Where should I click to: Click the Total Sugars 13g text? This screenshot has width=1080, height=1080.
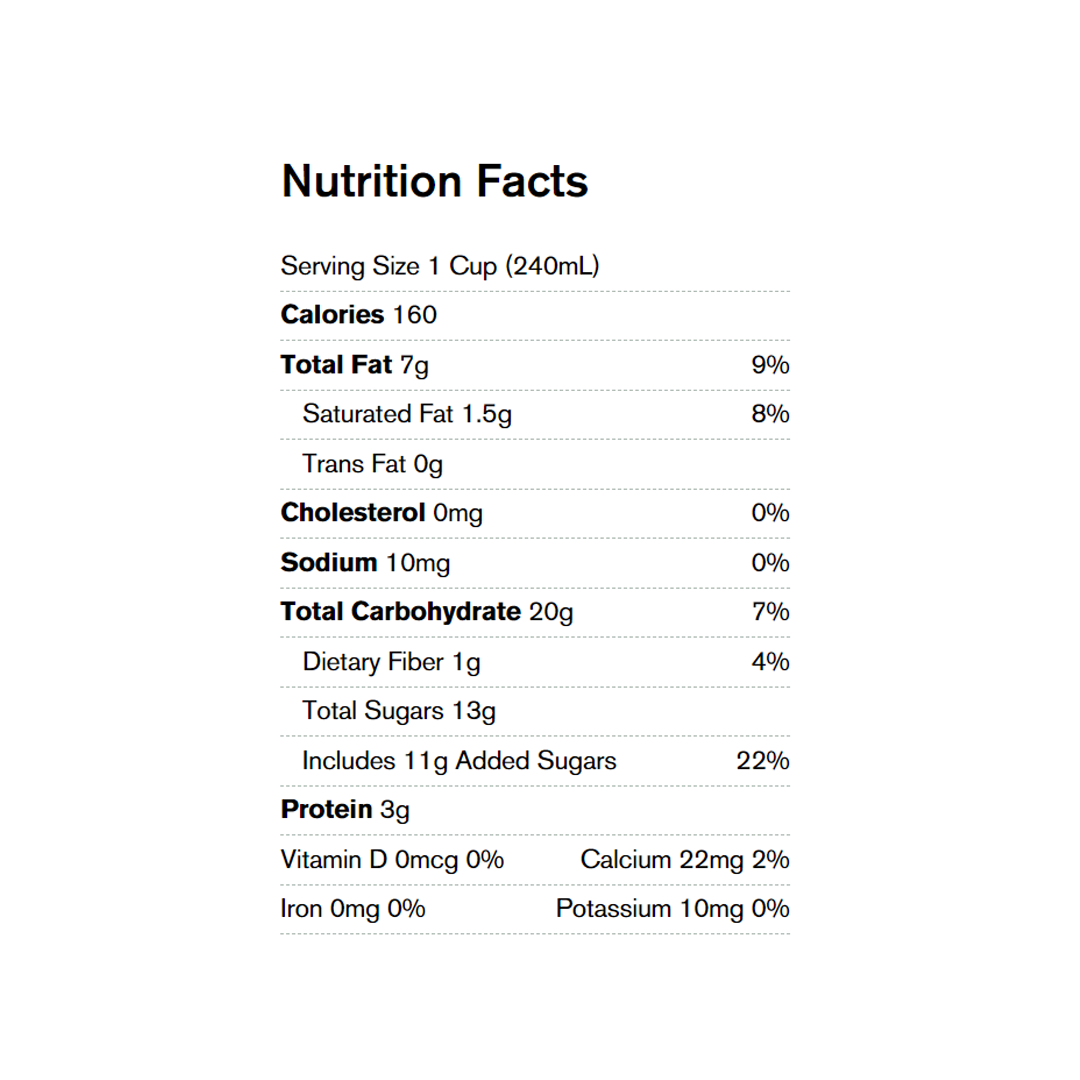pos(399,711)
